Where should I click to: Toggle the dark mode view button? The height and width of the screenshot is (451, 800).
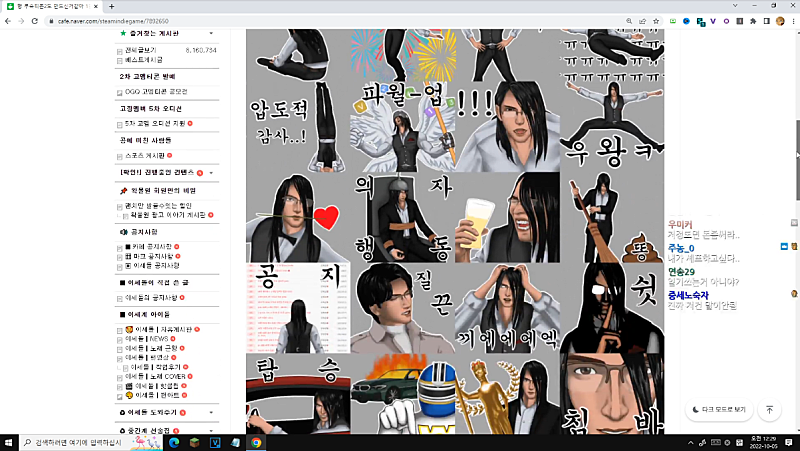coord(718,409)
